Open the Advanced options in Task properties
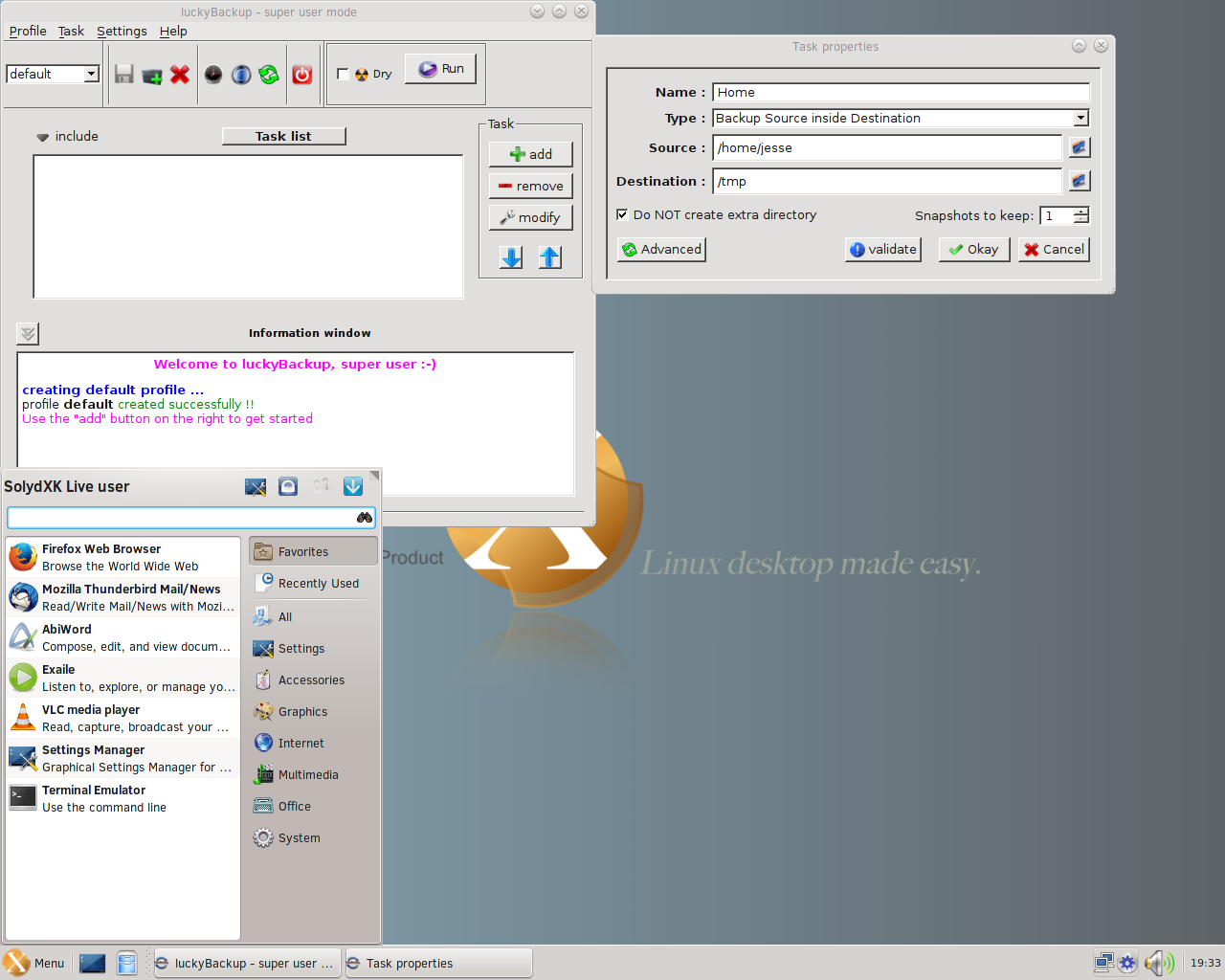The image size is (1225, 980). tap(661, 249)
